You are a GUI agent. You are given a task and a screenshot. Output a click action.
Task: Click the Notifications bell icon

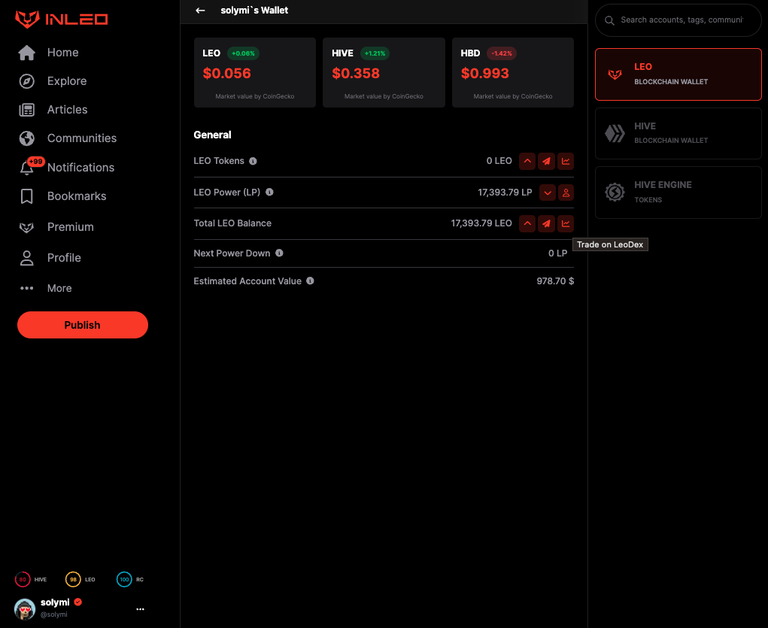[26, 169]
